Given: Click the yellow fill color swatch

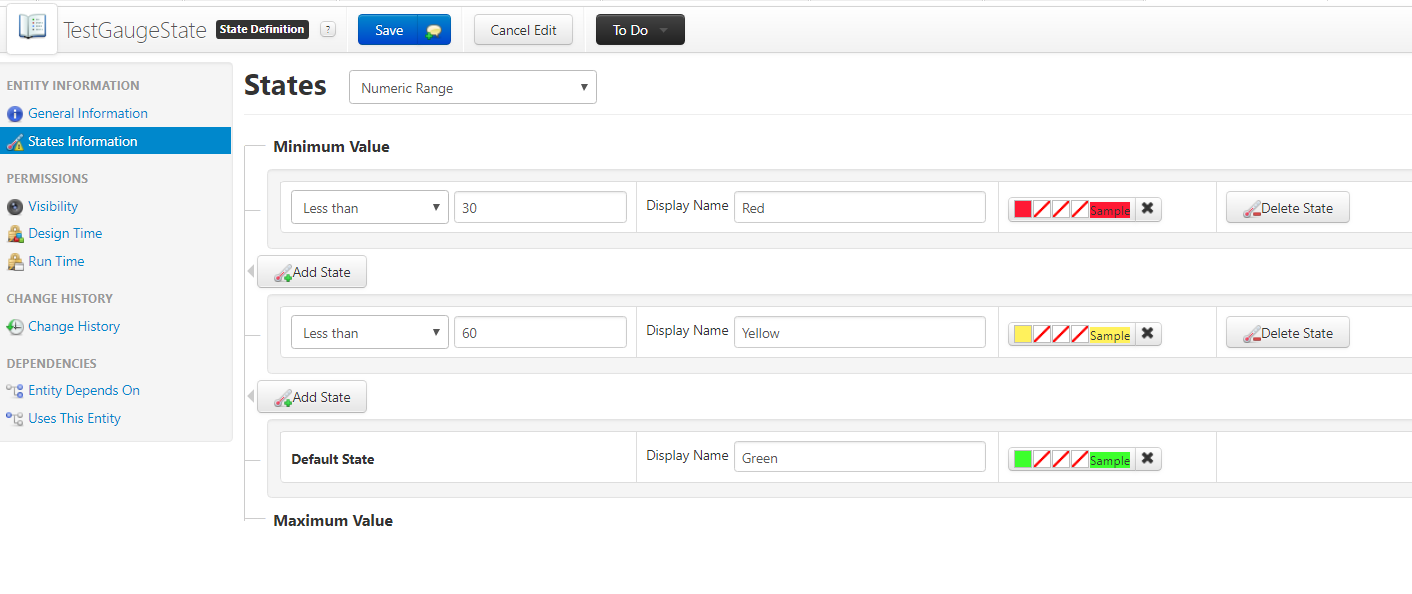Looking at the screenshot, I should click(x=1023, y=334).
